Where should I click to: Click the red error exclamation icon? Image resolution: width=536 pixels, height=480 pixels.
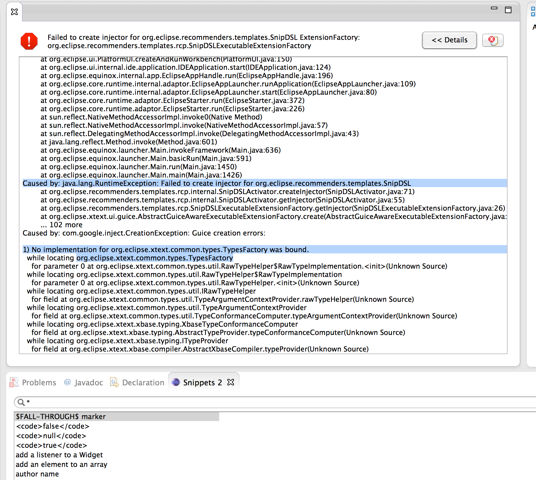29,41
